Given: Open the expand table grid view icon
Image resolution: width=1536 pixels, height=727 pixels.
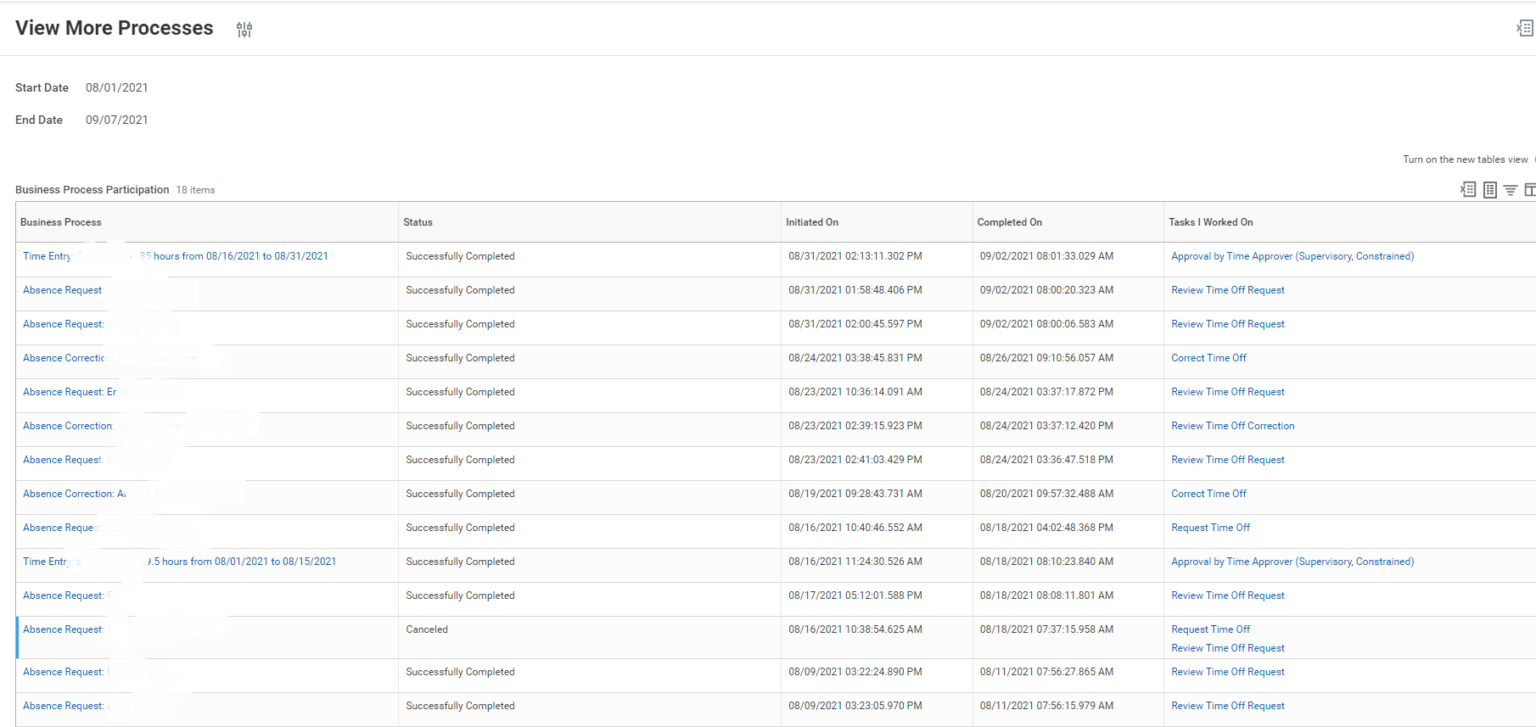Looking at the screenshot, I should pos(1489,189).
